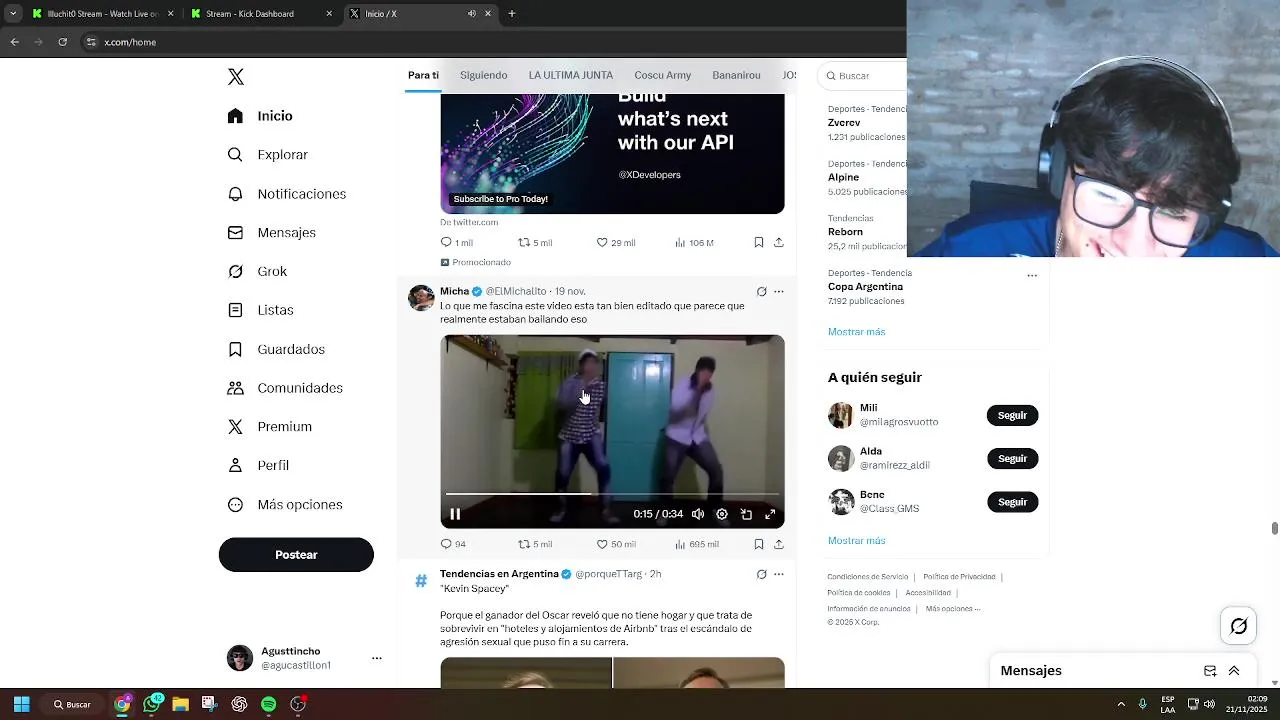This screenshot has height=720, width=1280.
Task: Switch to the Para ti tab
Action: 423,75
